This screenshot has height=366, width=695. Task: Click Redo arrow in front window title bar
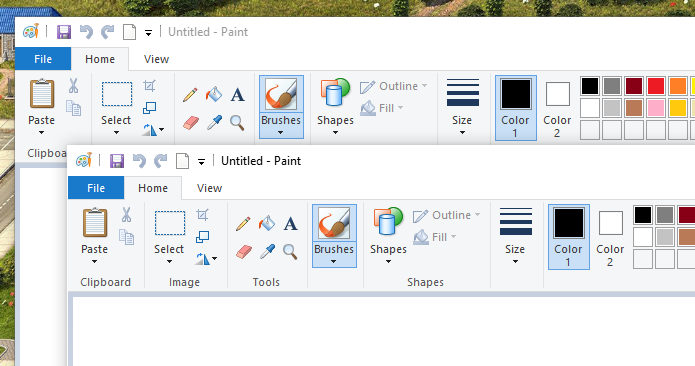160,161
